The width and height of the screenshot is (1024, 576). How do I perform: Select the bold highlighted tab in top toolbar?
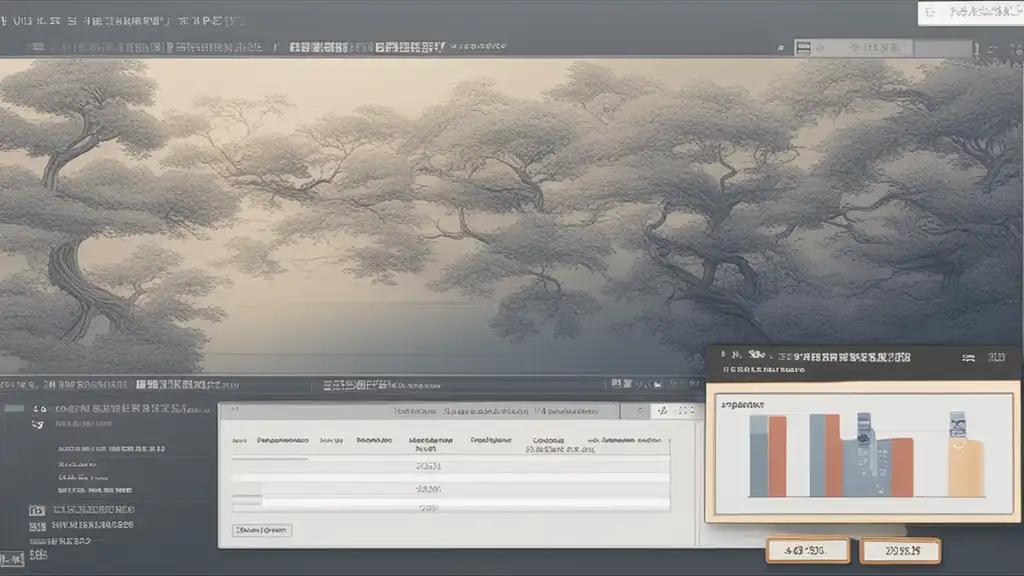click(367, 46)
